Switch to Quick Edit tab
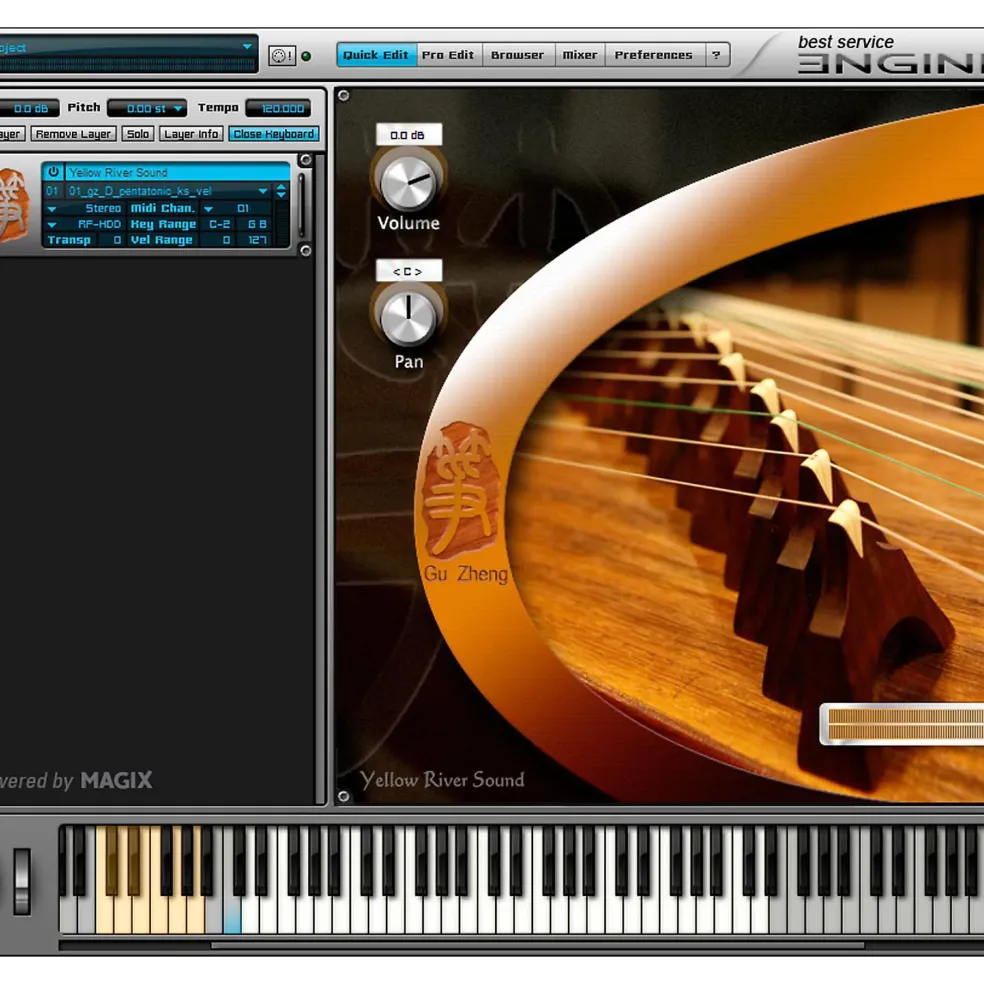Image resolution: width=984 pixels, height=985 pixels. 376,55
